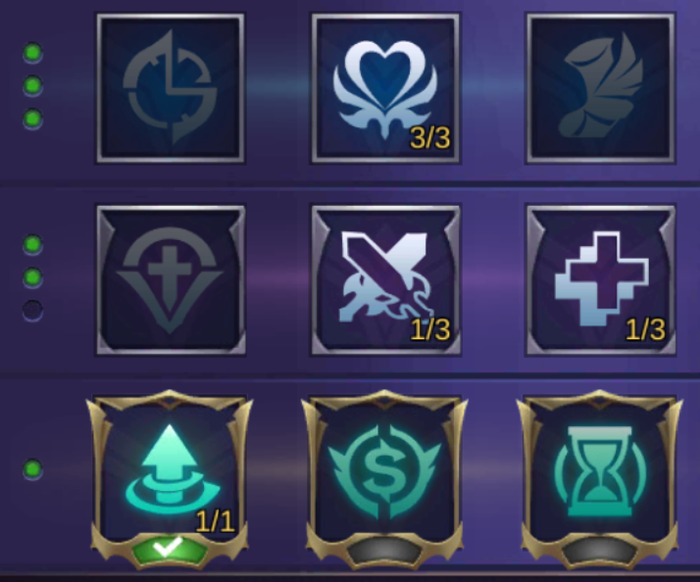Image resolution: width=700 pixels, height=582 pixels.
Task: Select the hourglass core talent
Action: point(600,473)
